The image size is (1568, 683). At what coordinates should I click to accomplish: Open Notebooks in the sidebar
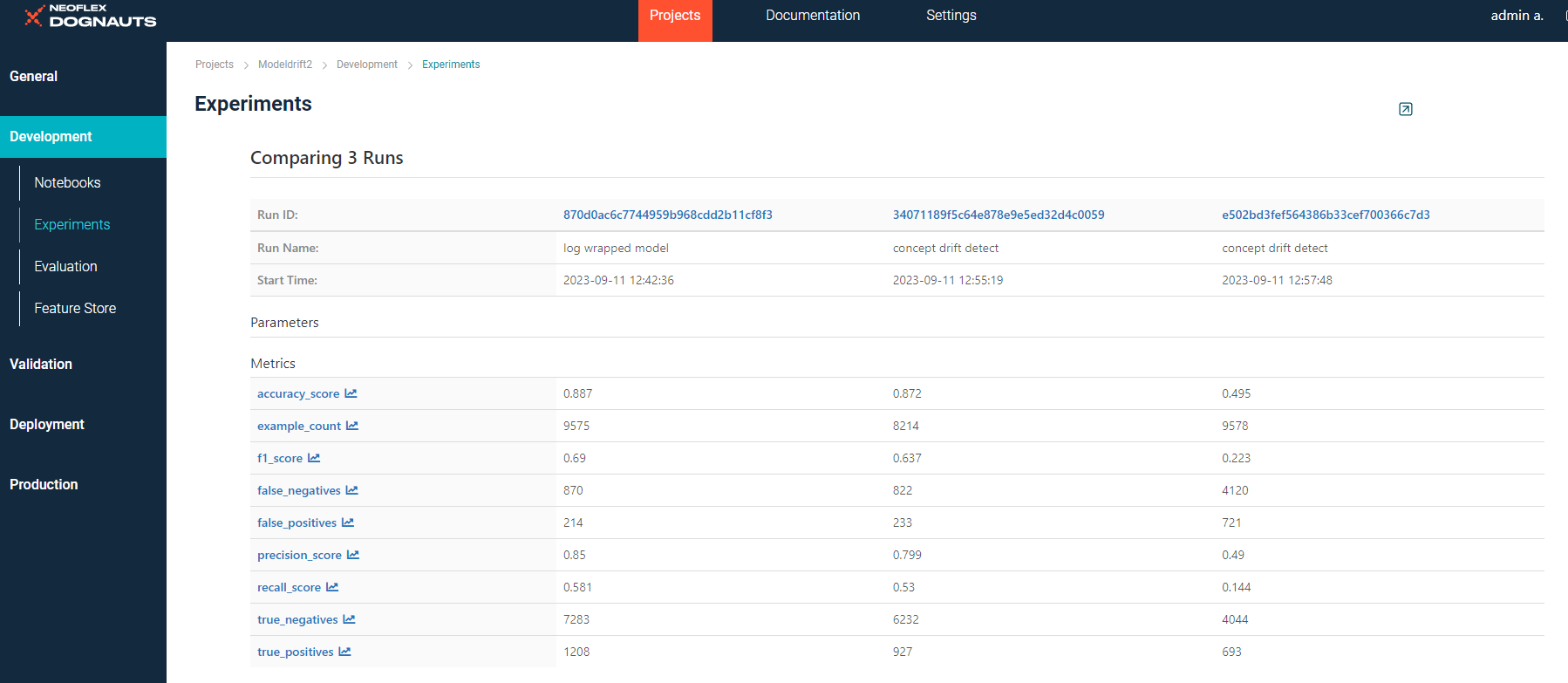[x=67, y=182]
